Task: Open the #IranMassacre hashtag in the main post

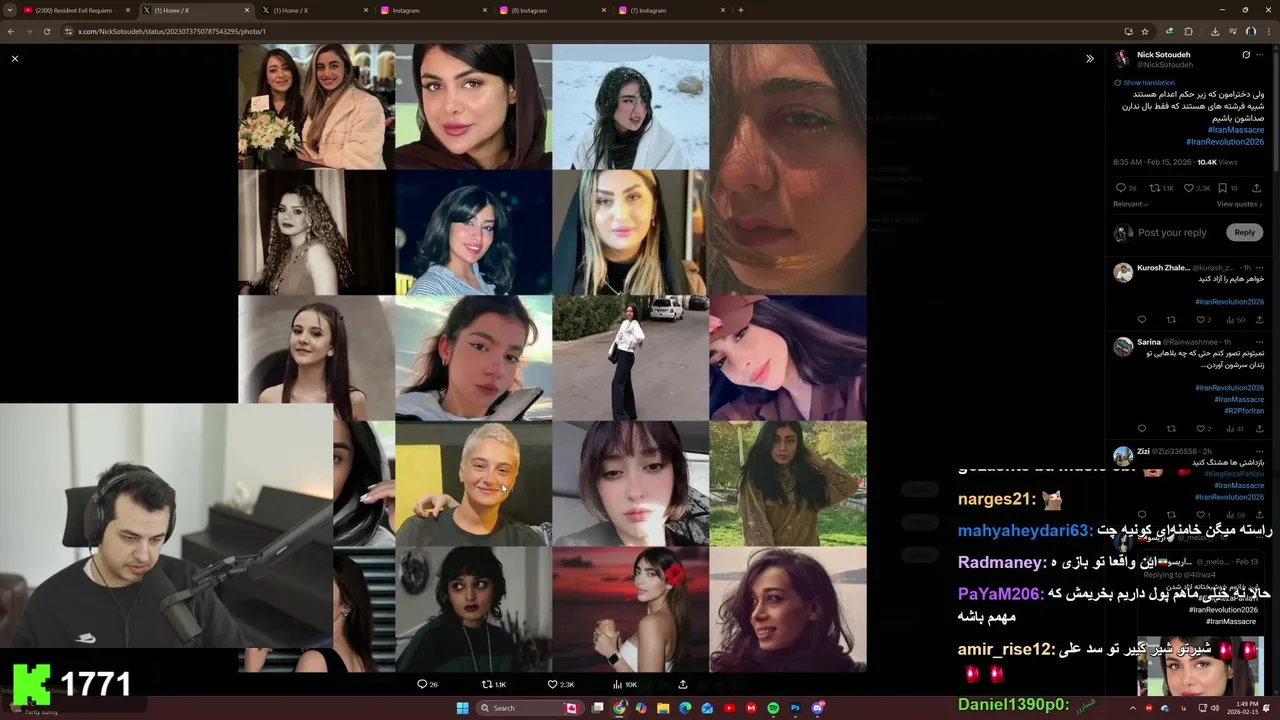Action: (x=1236, y=130)
